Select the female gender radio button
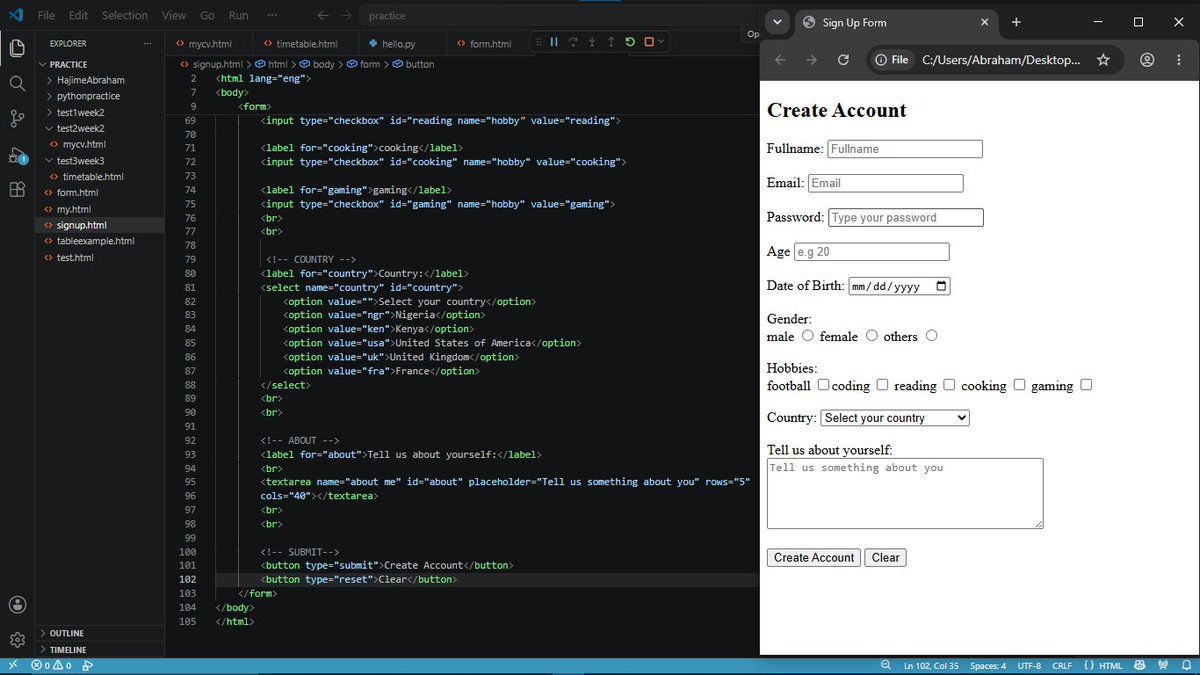Viewport: 1200px width, 675px height. 872,336
